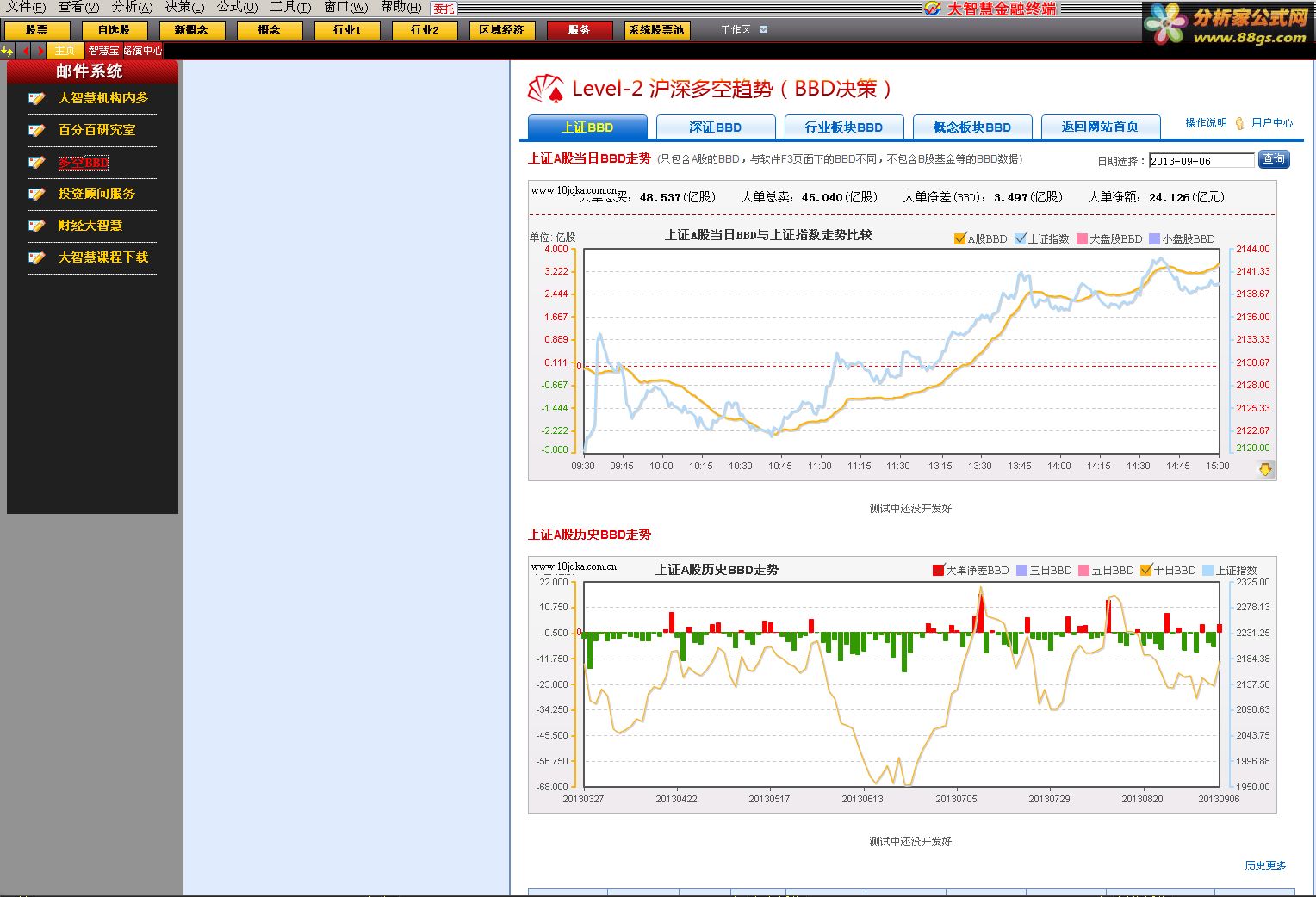Click the 行业2 toolbar button
This screenshot has width=1316, height=897.
pyautogui.click(x=425, y=30)
